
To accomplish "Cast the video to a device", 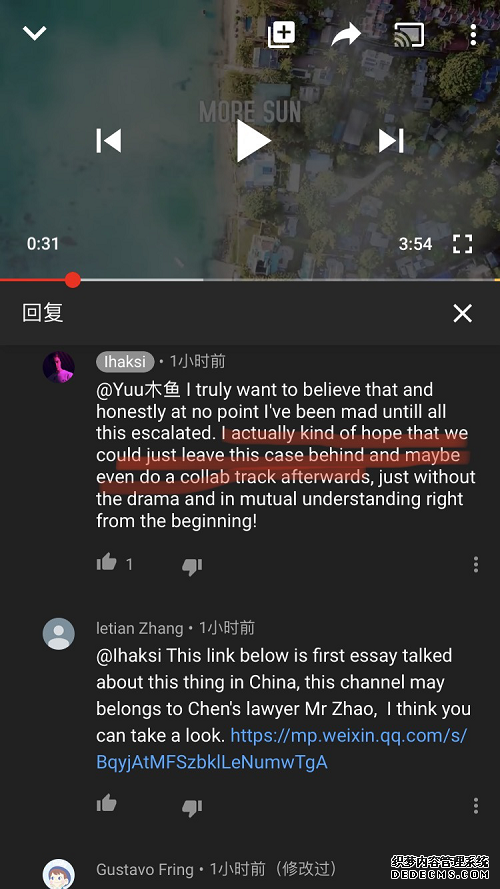I will click(x=409, y=35).
